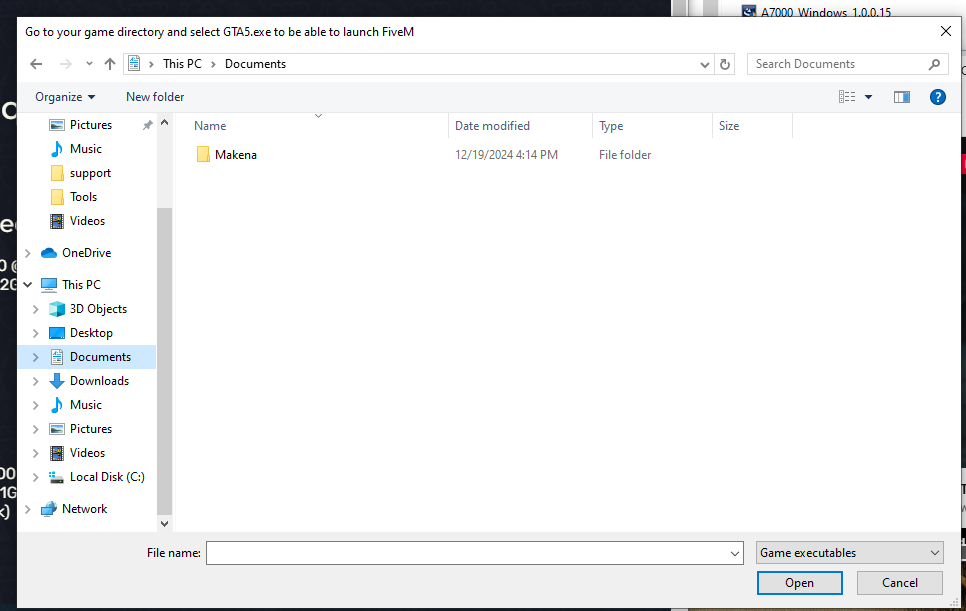This screenshot has height=611, width=966.
Task: Sort by Size column
Action: click(x=729, y=126)
